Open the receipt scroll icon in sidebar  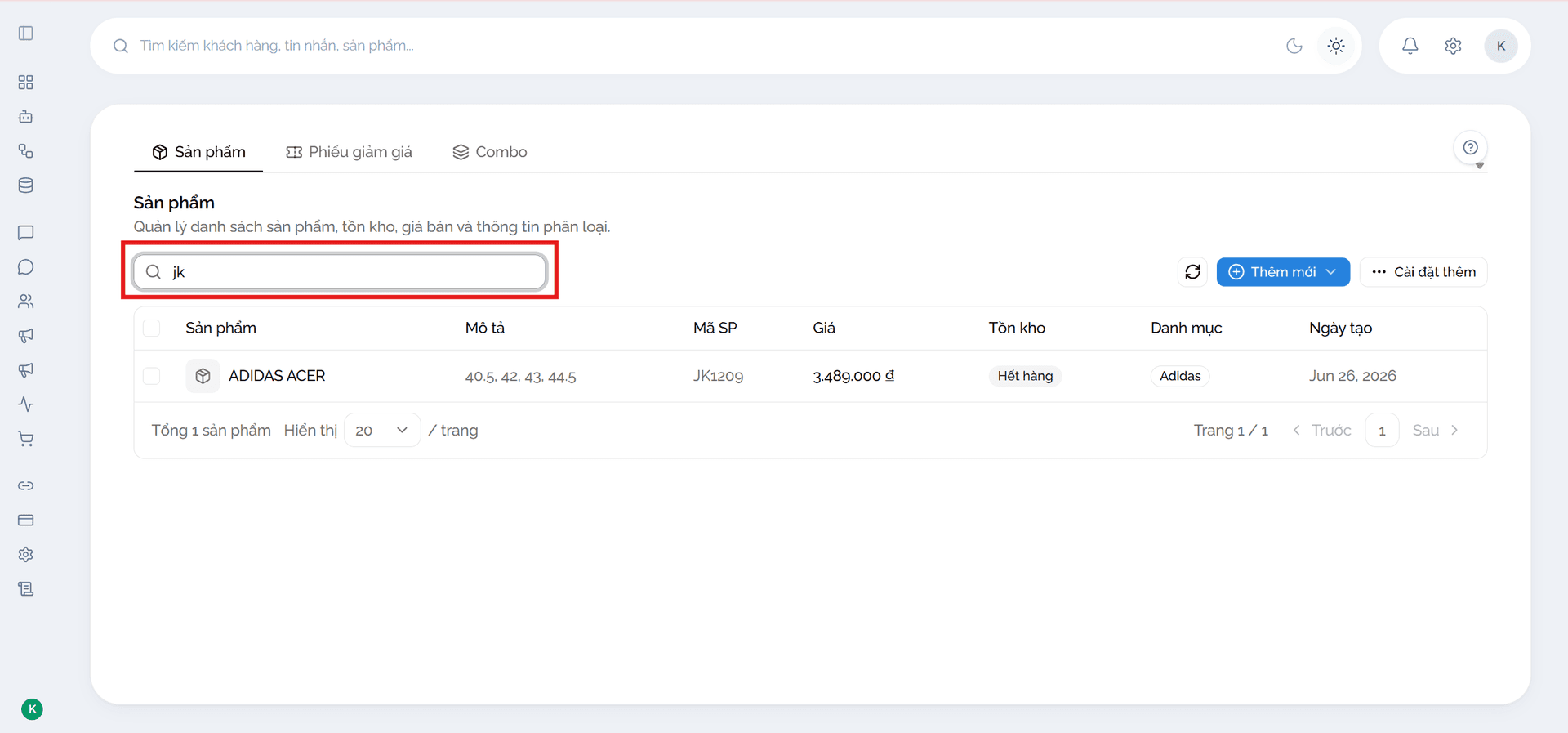coord(26,589)
